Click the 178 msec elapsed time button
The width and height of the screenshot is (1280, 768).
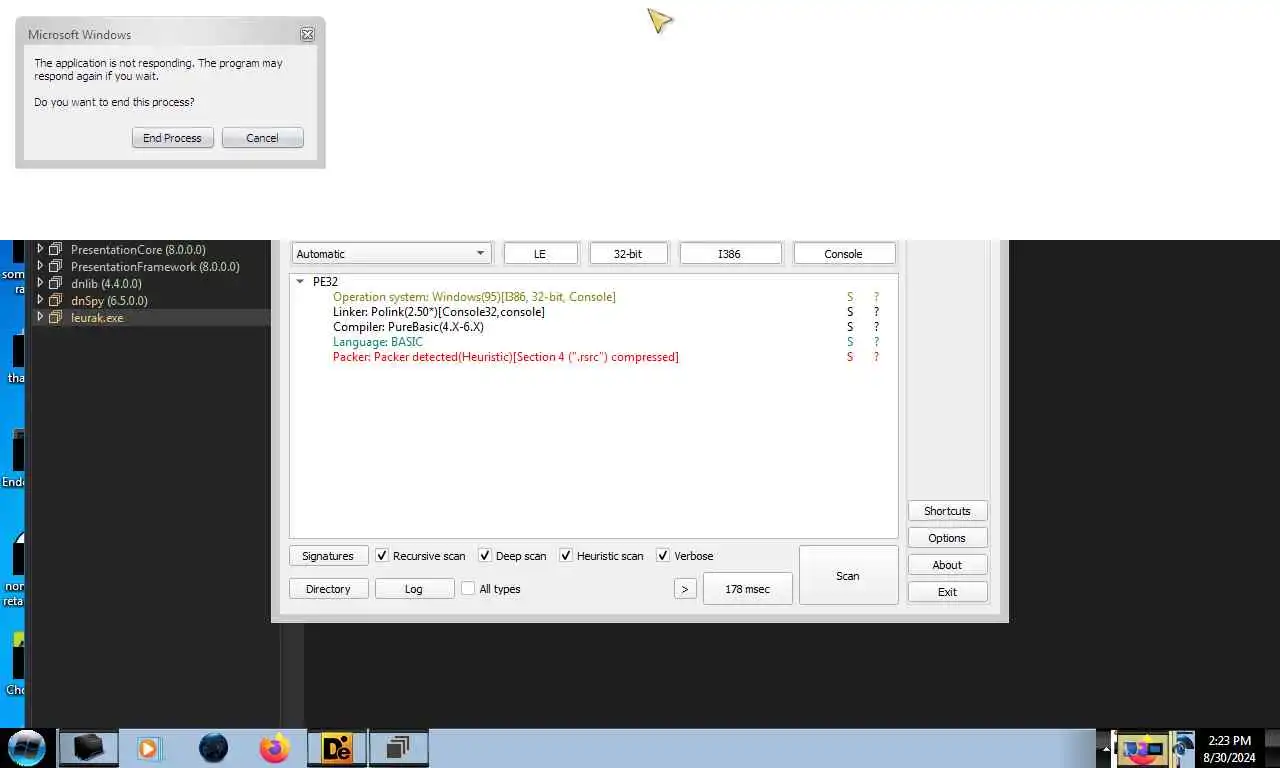748,589
